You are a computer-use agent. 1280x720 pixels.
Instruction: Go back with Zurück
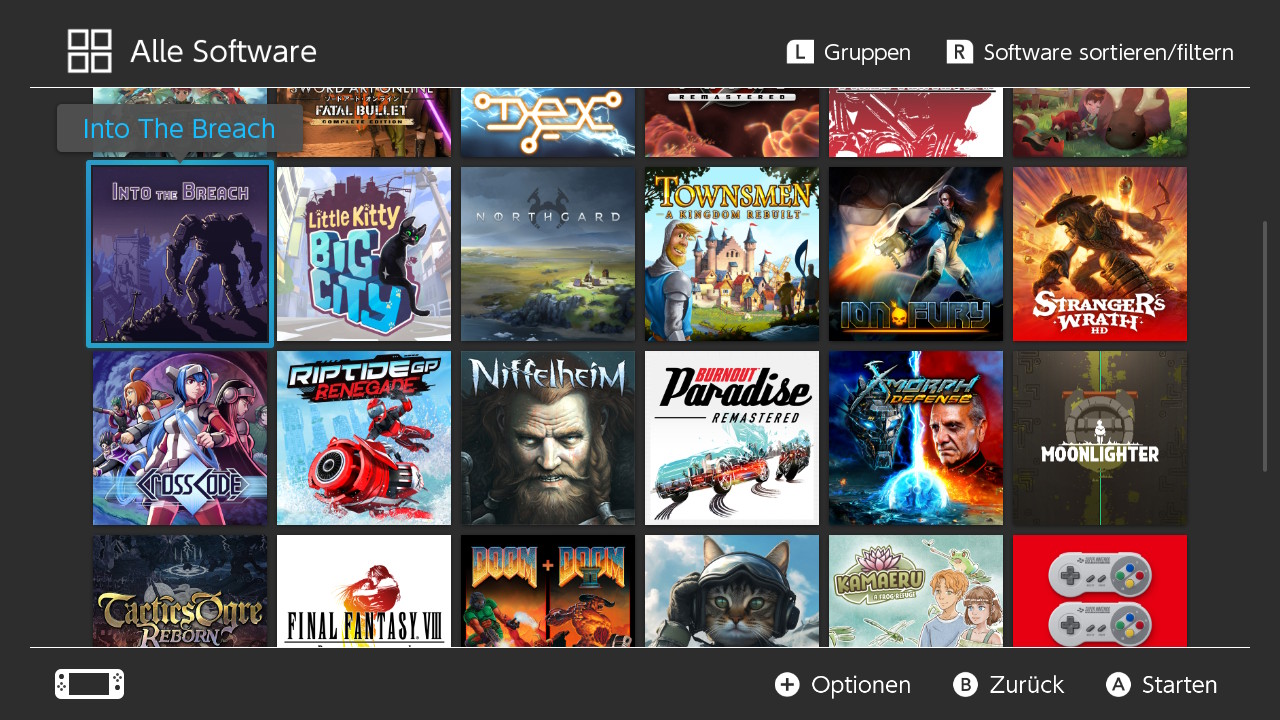tap(1026, 685)
